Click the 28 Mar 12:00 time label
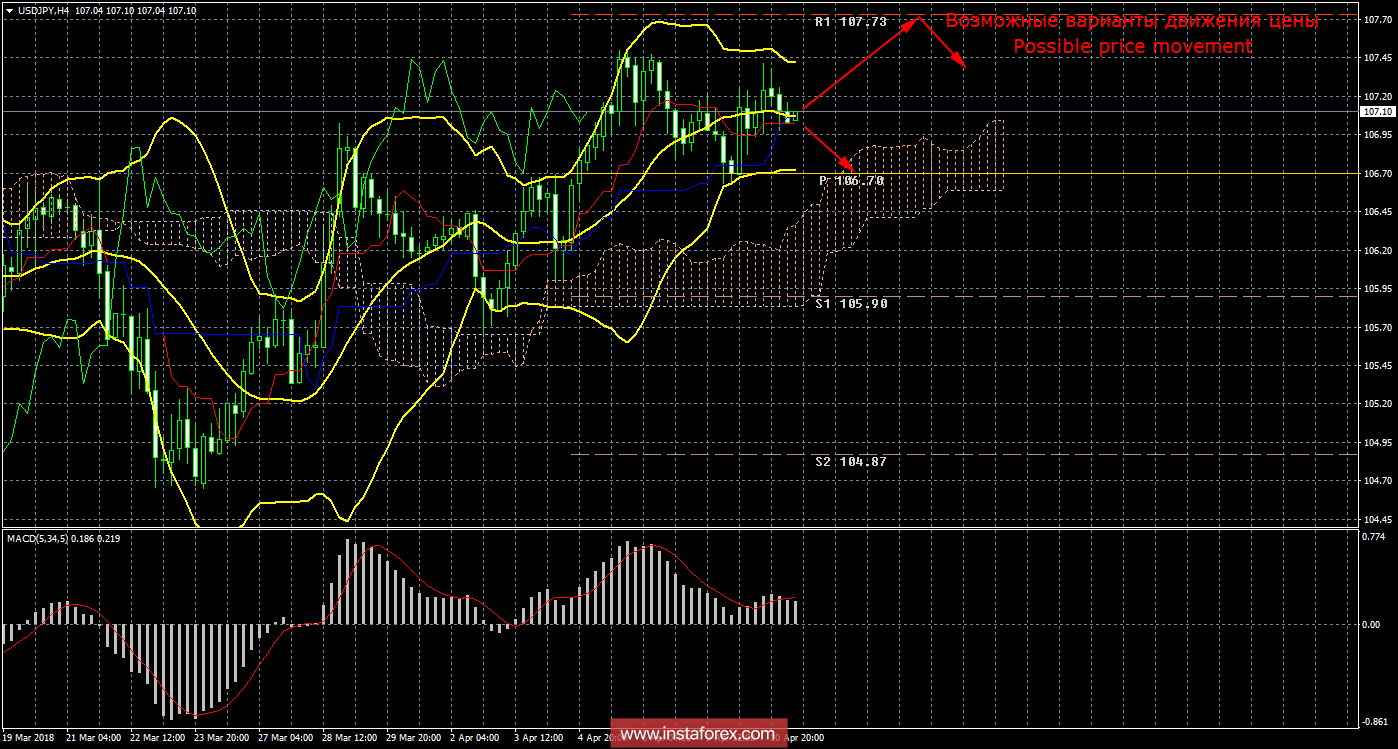The image size is (1398, 749). [x=349, y=738]
